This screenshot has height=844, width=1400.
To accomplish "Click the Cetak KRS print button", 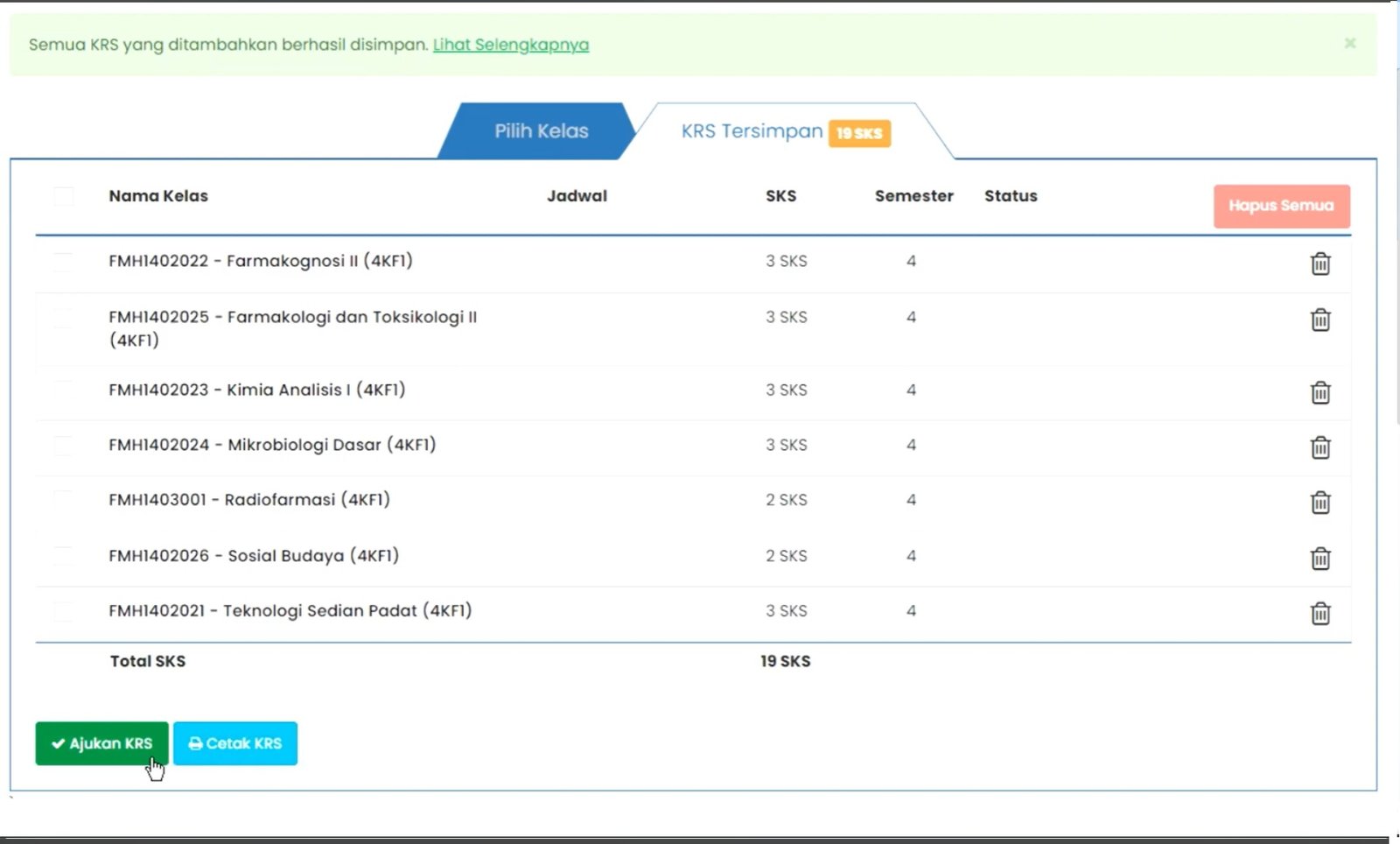I will tap(235, 743).
